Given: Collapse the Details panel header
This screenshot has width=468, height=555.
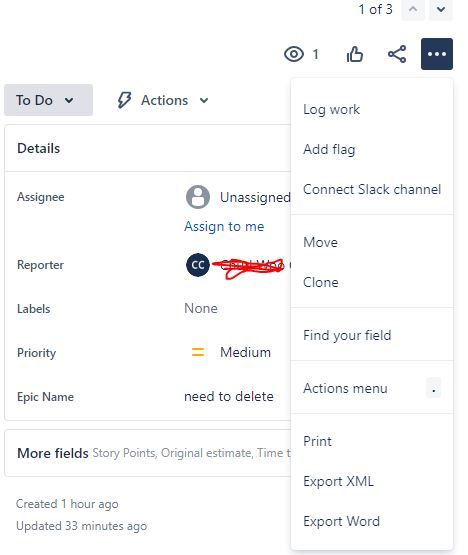Looking at the screenshot, I should [x=147, y=148].
